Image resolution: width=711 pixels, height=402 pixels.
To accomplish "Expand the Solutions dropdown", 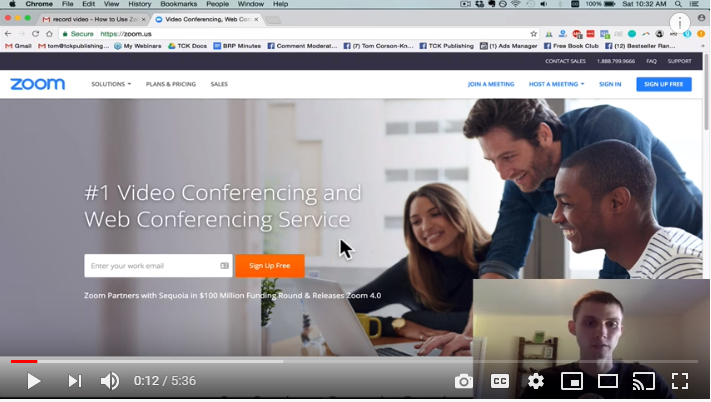I will [x=111, y=84].
